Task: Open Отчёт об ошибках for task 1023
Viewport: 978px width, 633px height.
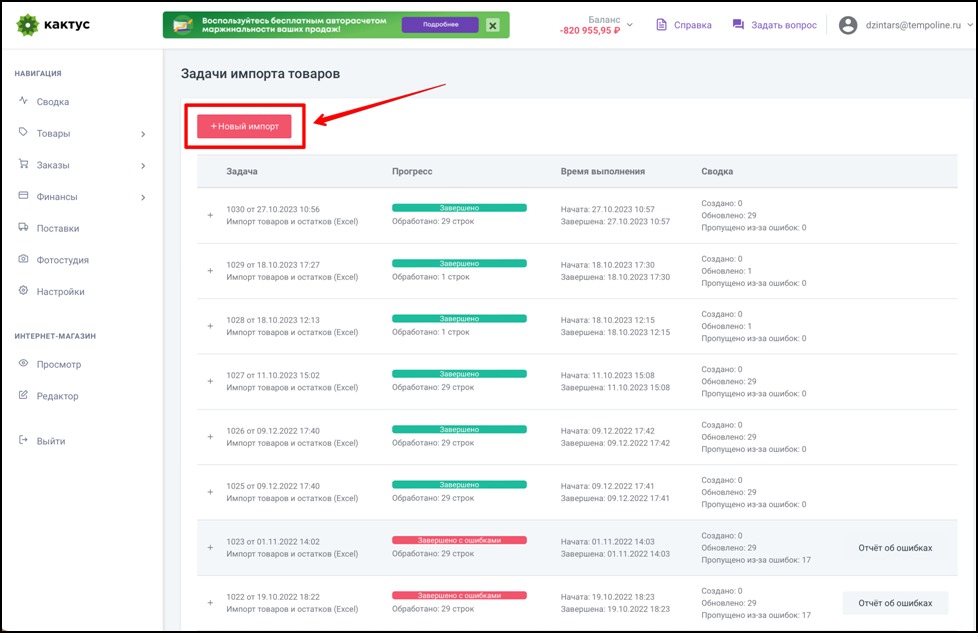Action: click(894, 548)
